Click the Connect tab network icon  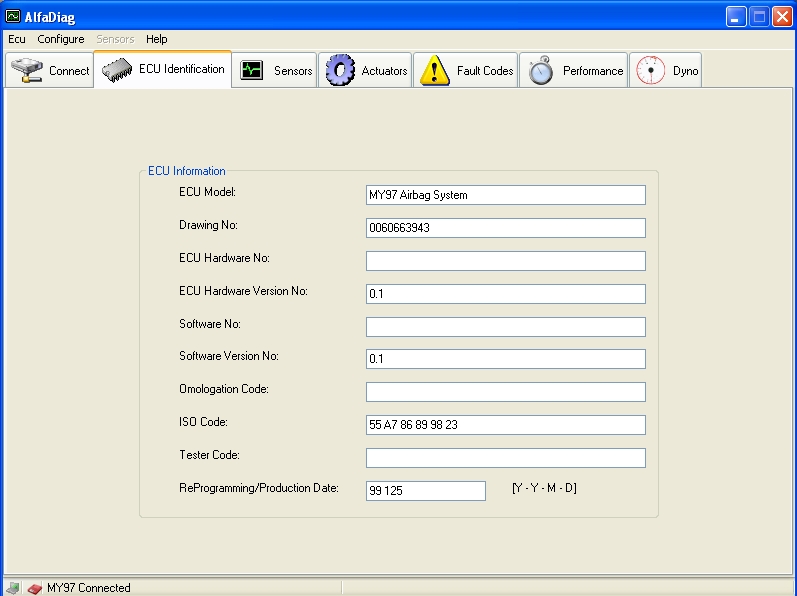click(26, 71)
